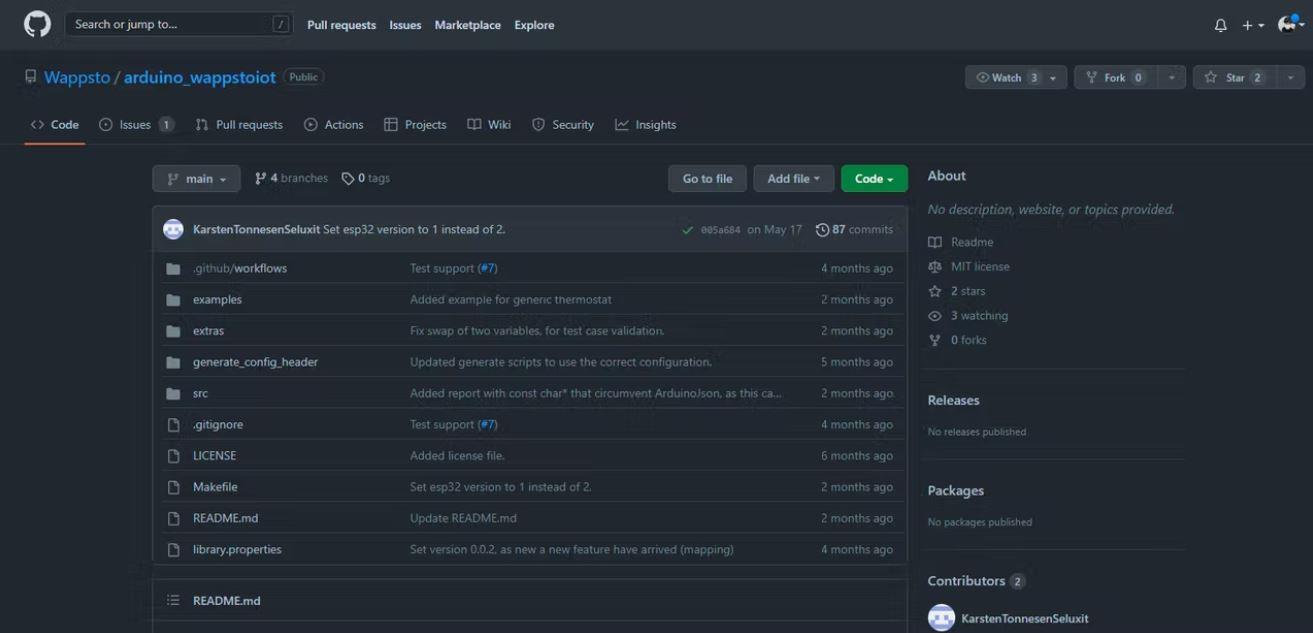Switch to the Security tab
The height and width of the screenshot is (633, 1313).
[x=563, y=125]
